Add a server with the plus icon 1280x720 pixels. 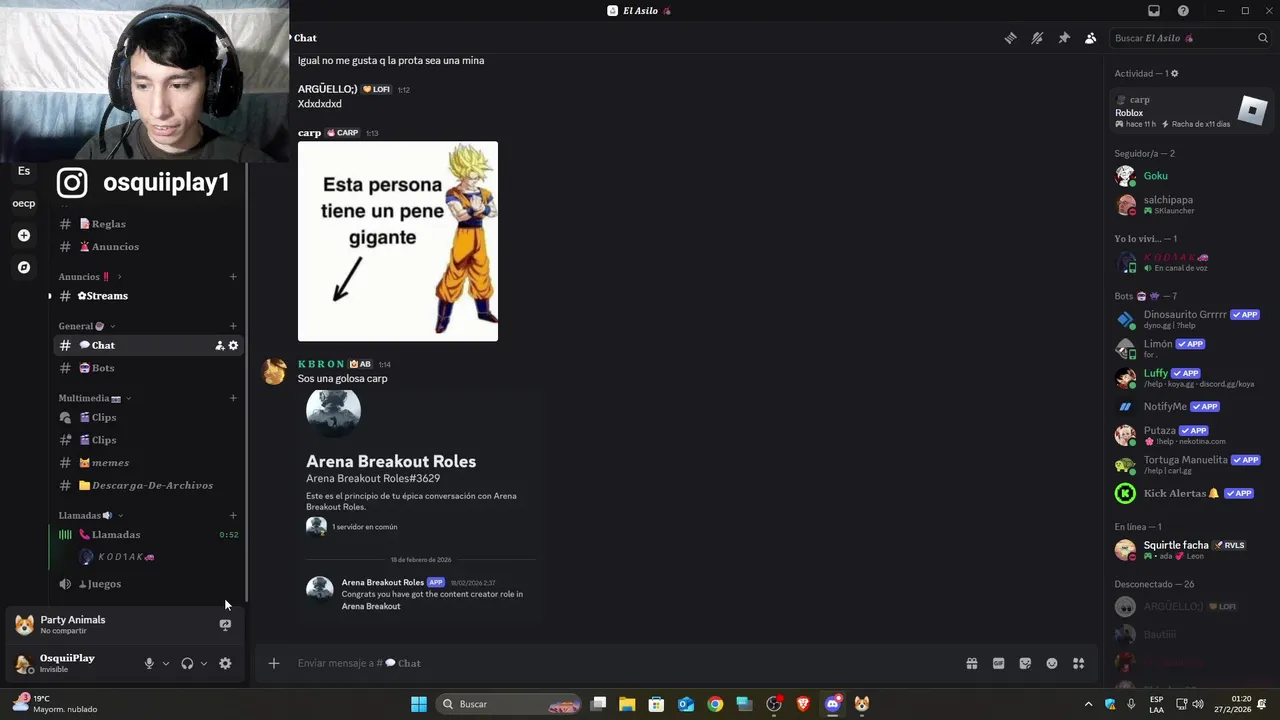pyautogui.click(x=24, y=235)
